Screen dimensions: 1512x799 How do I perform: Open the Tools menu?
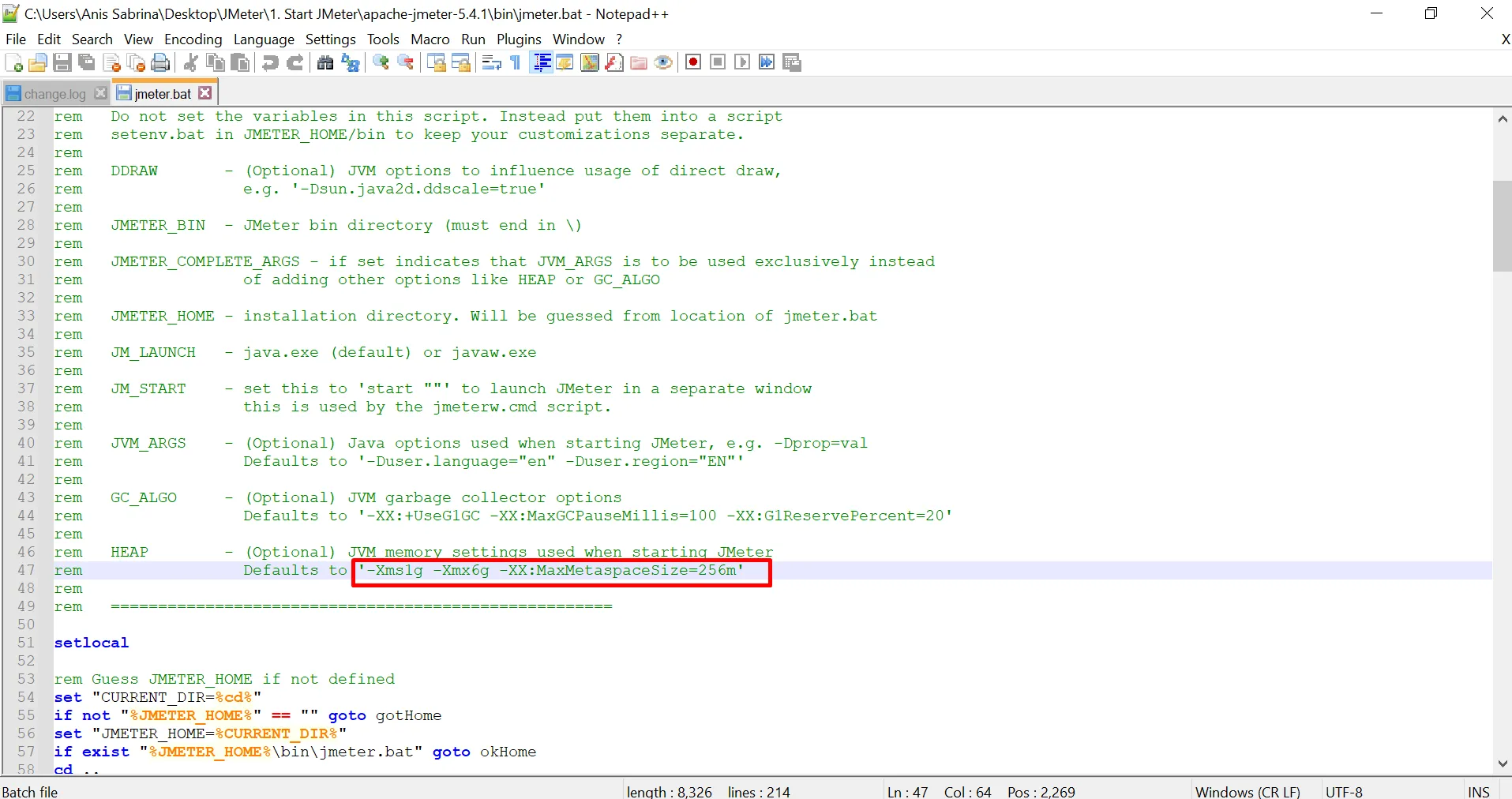[x=383, y=39]
